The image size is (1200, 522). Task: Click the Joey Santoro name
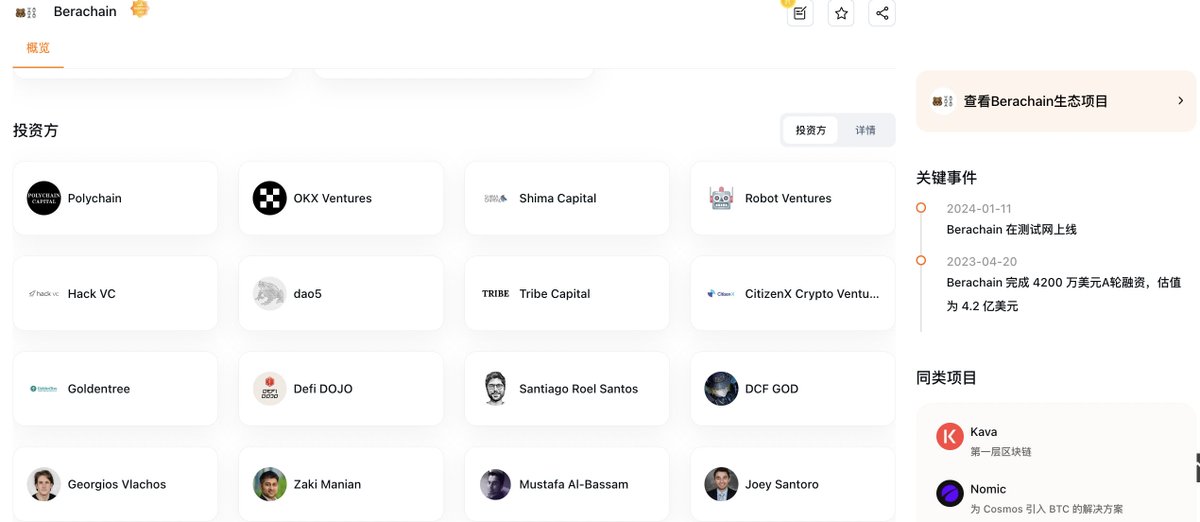[x=782, y=484]
